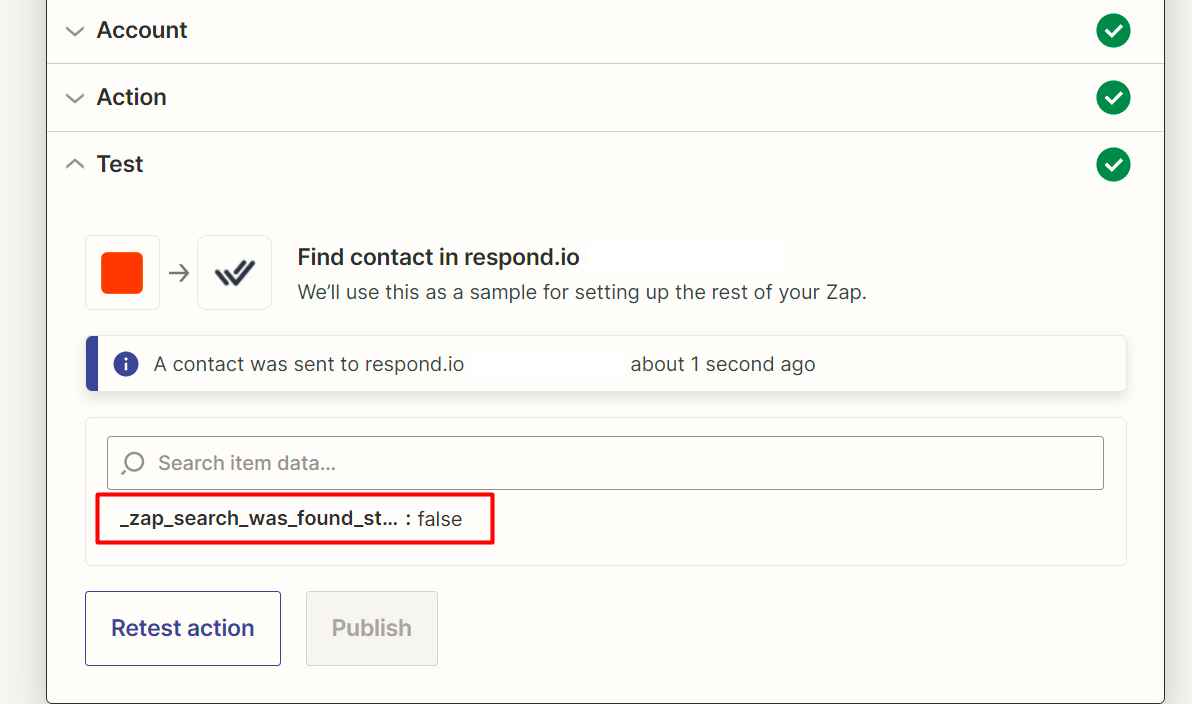This screenshot has width=1192, height=704.
Task: Click 'Find contact in respond.io' heading
Action: [x=439, y=258]
